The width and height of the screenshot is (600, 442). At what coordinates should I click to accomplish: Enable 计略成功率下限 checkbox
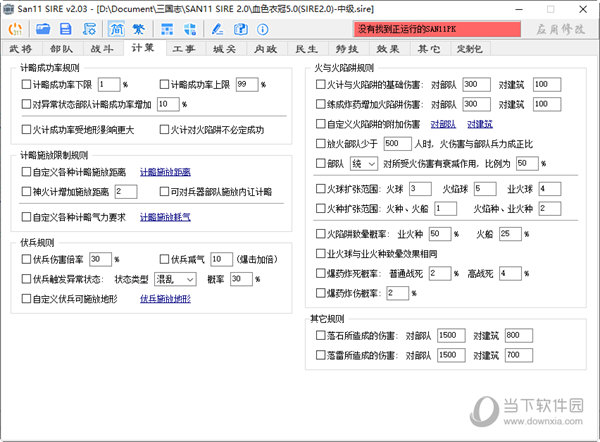tap(26, 84)
